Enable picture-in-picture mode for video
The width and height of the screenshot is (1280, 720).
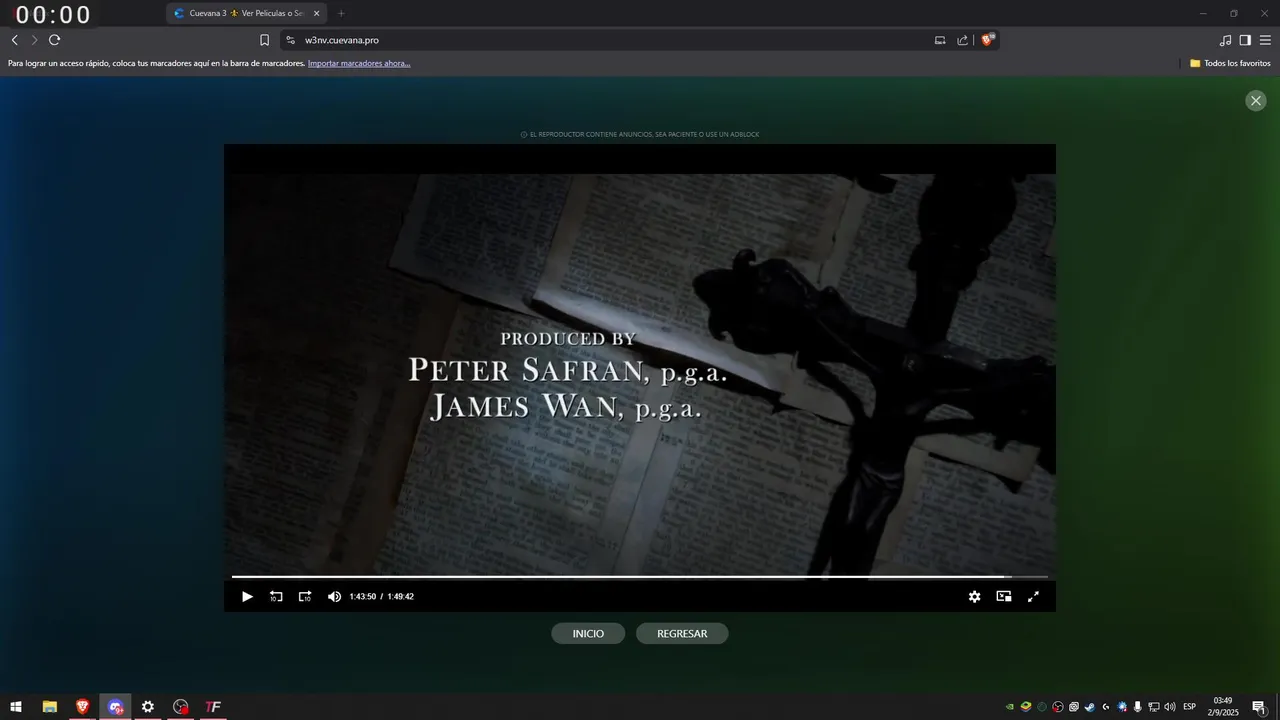pos(1004,596)
